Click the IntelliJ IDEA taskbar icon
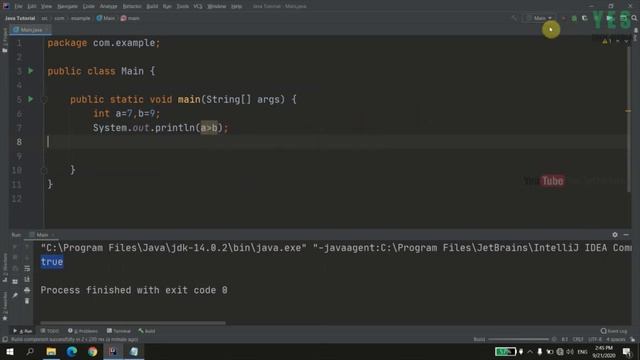Screen dimensions: 640x360 113,351
